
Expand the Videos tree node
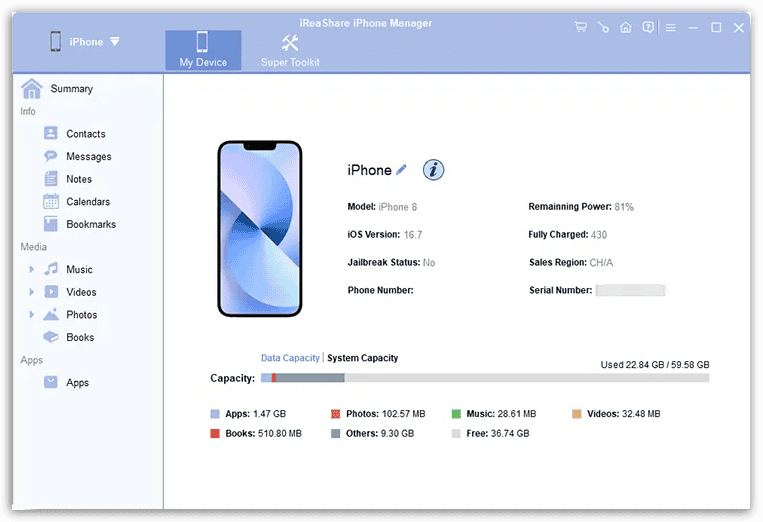[32, 292]
